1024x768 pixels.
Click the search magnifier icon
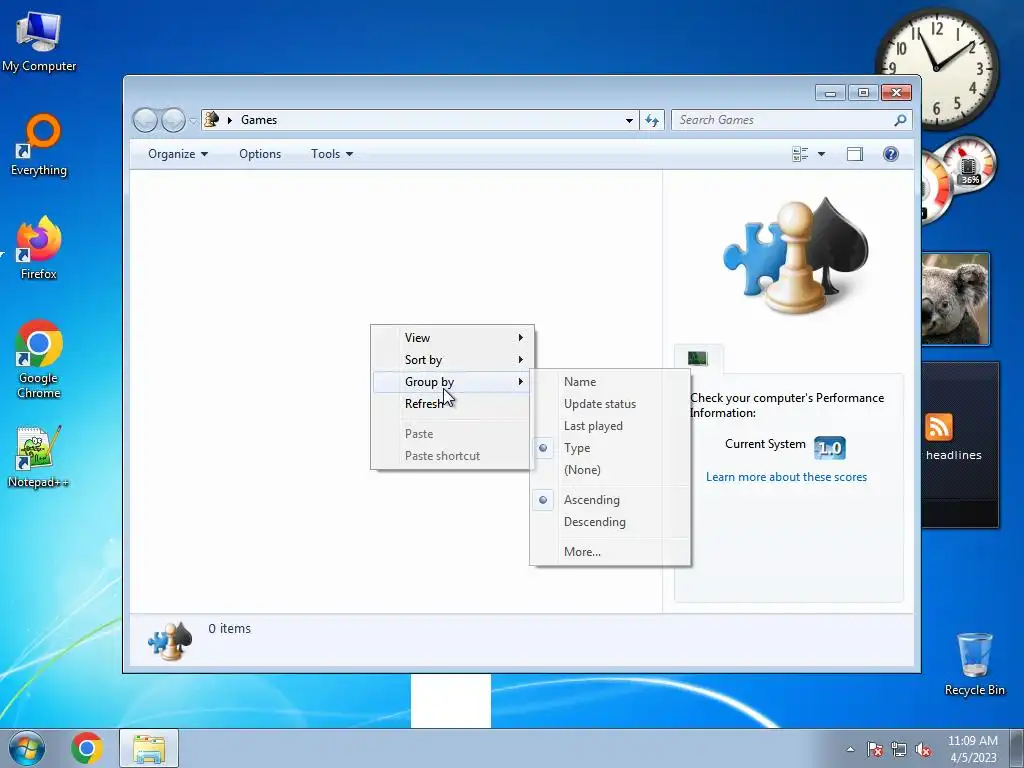pyautogui.click(x=900, y=120)
